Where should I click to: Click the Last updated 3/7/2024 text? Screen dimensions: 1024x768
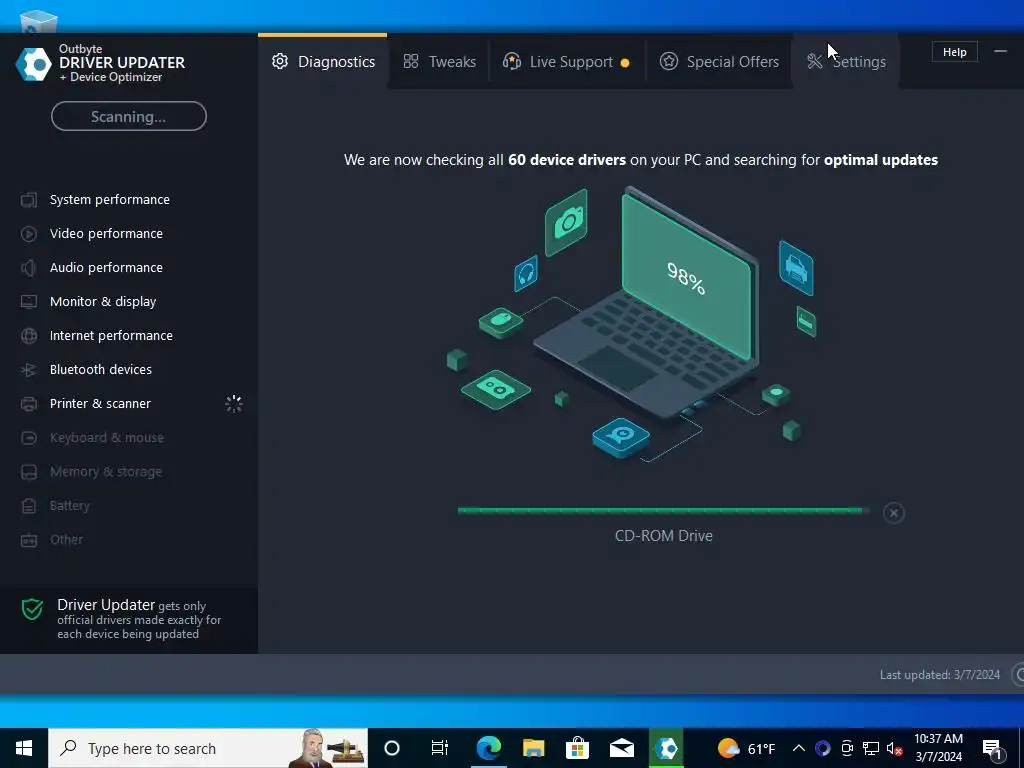point(940,675)
